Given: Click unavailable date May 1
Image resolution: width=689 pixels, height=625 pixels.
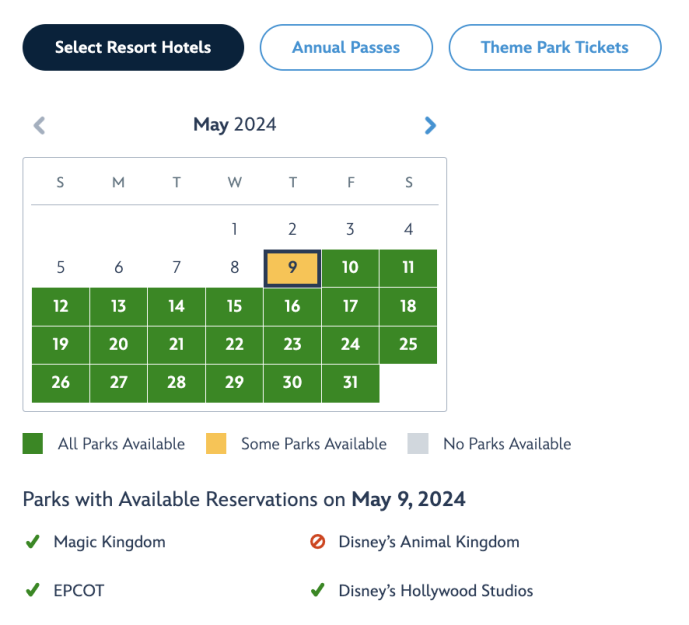Looking at the screenshot, I should [x=235, y=229].
